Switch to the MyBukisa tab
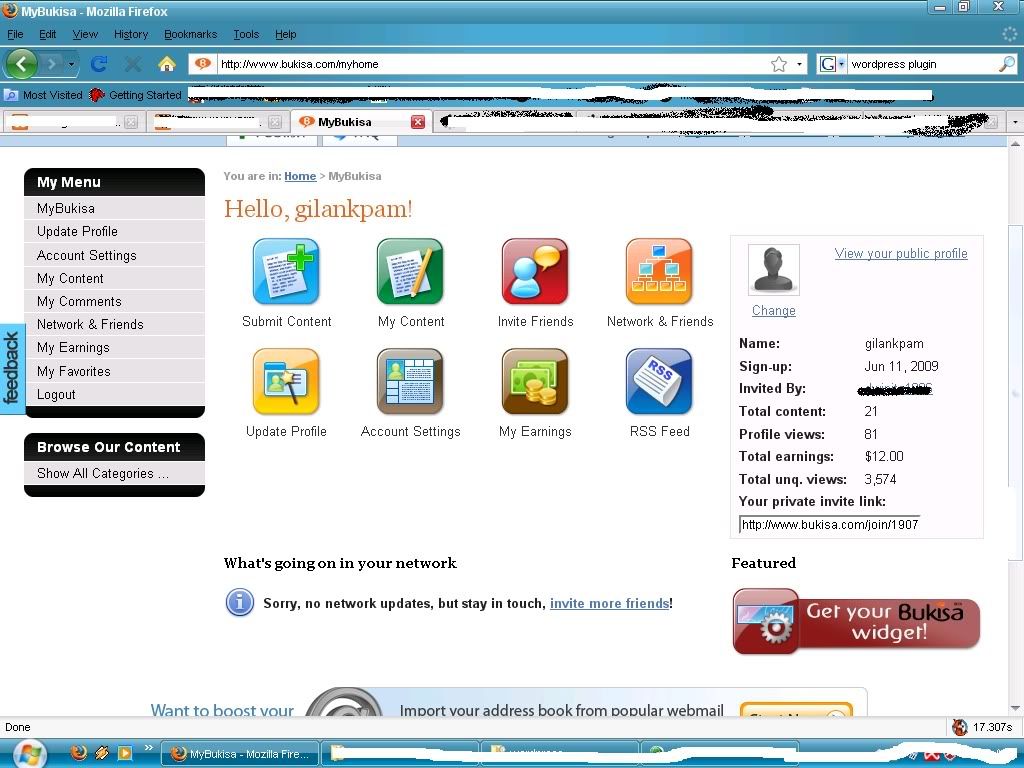Screen dimensions: 1024x768 click(x=360, y=122)
